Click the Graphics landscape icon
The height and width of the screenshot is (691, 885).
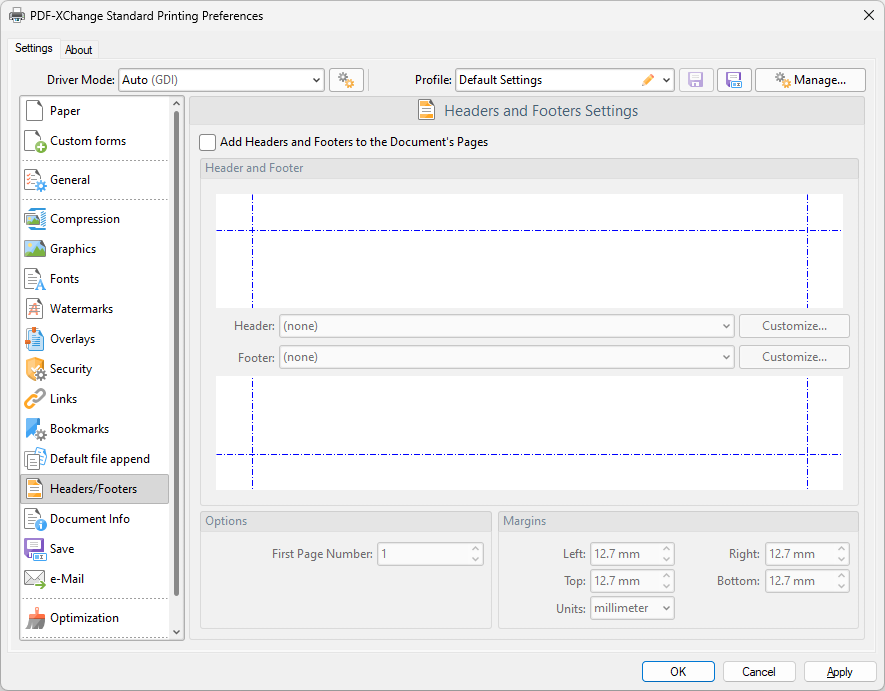35,249
